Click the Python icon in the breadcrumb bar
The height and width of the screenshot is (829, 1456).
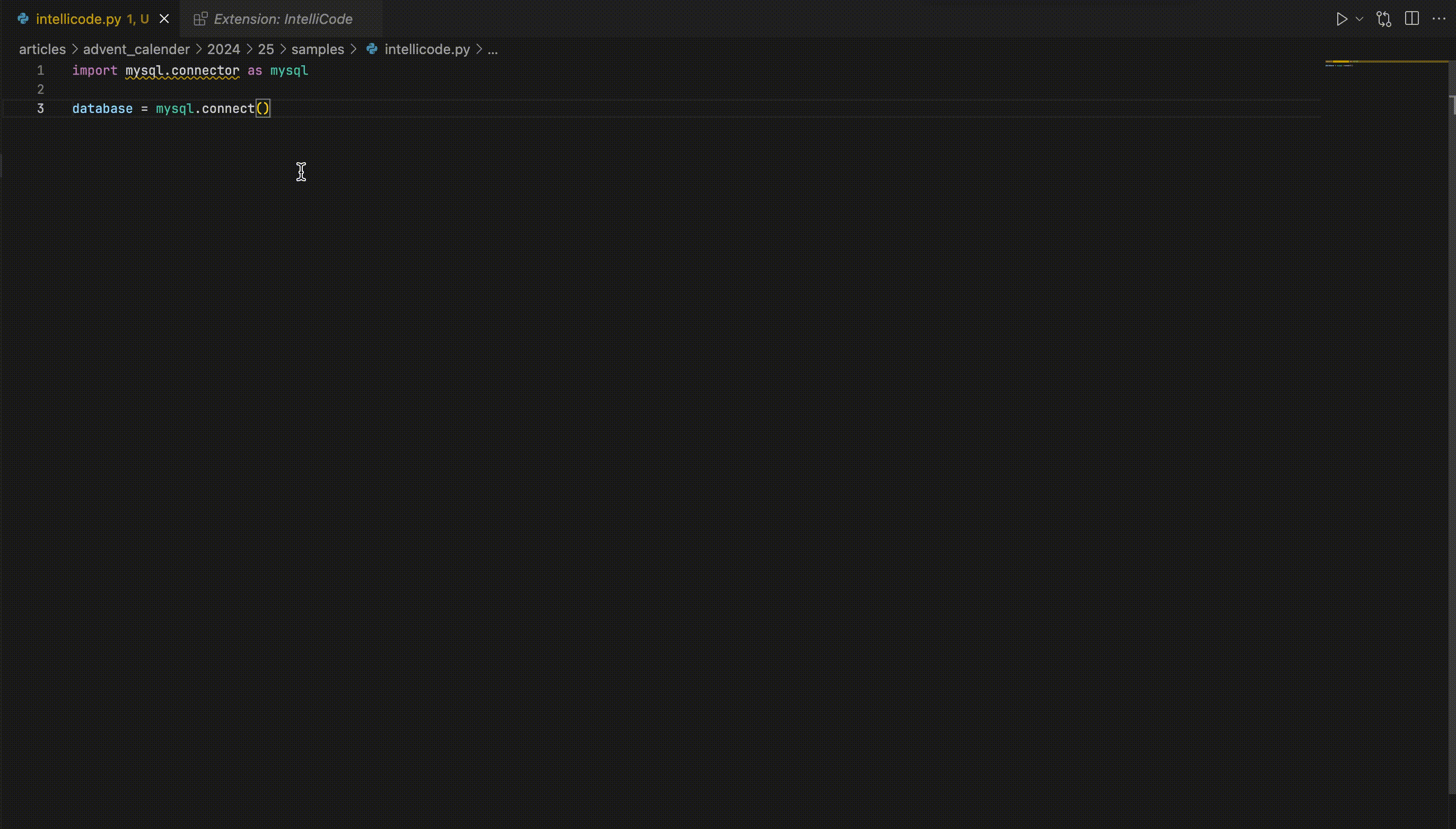(373, 49)
